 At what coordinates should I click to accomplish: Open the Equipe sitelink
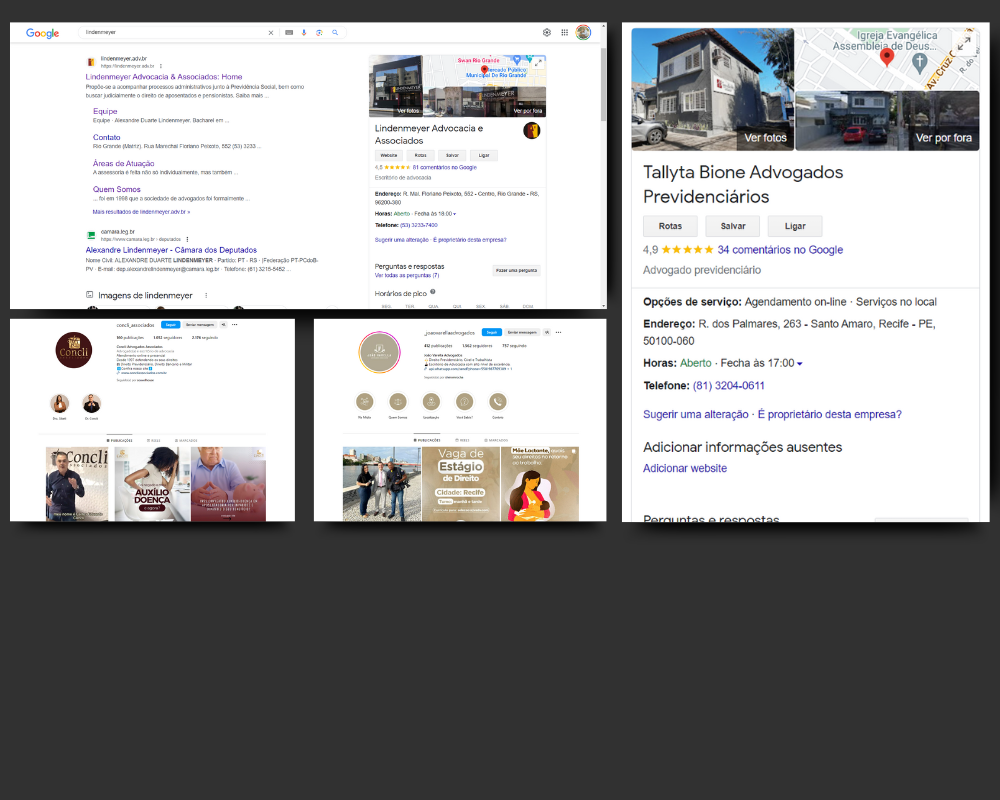(105, 111)
